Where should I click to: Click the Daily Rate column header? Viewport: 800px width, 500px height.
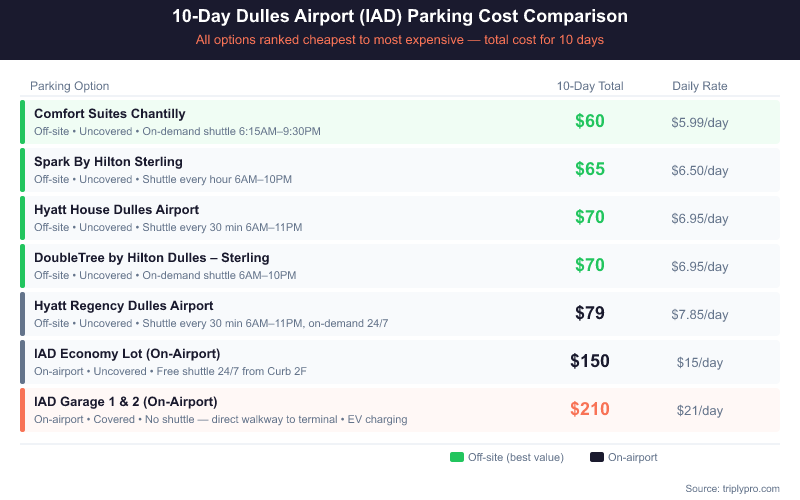[x=700, y=86]
